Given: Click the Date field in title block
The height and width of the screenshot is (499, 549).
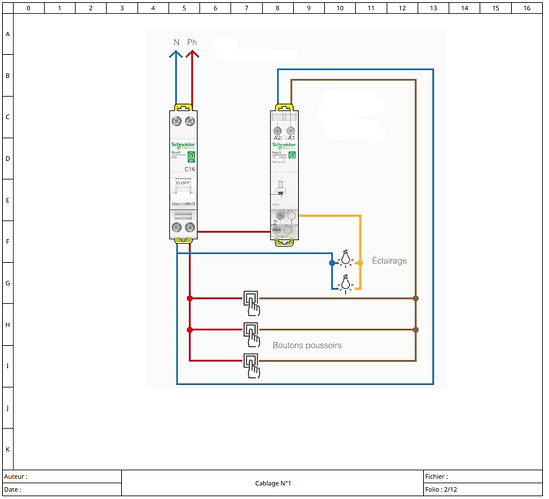Looking at the screenshot, I should (x=62, y=490).
